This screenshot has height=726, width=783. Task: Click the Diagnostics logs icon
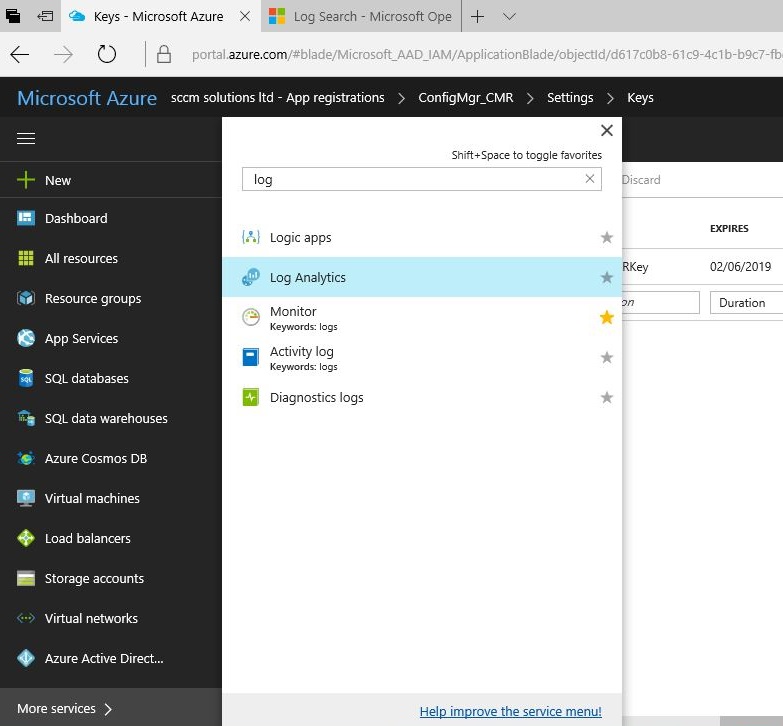click(251, 397)
